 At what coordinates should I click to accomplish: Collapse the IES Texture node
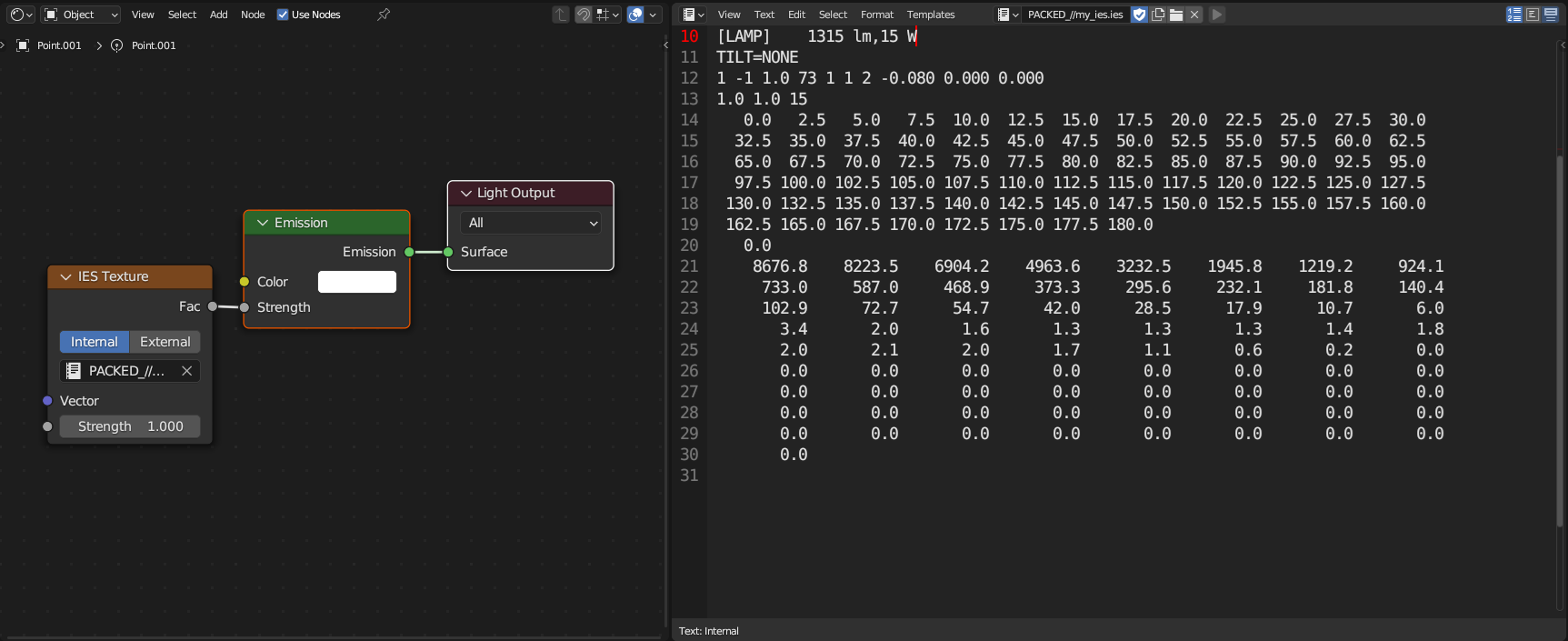[65, 276]
